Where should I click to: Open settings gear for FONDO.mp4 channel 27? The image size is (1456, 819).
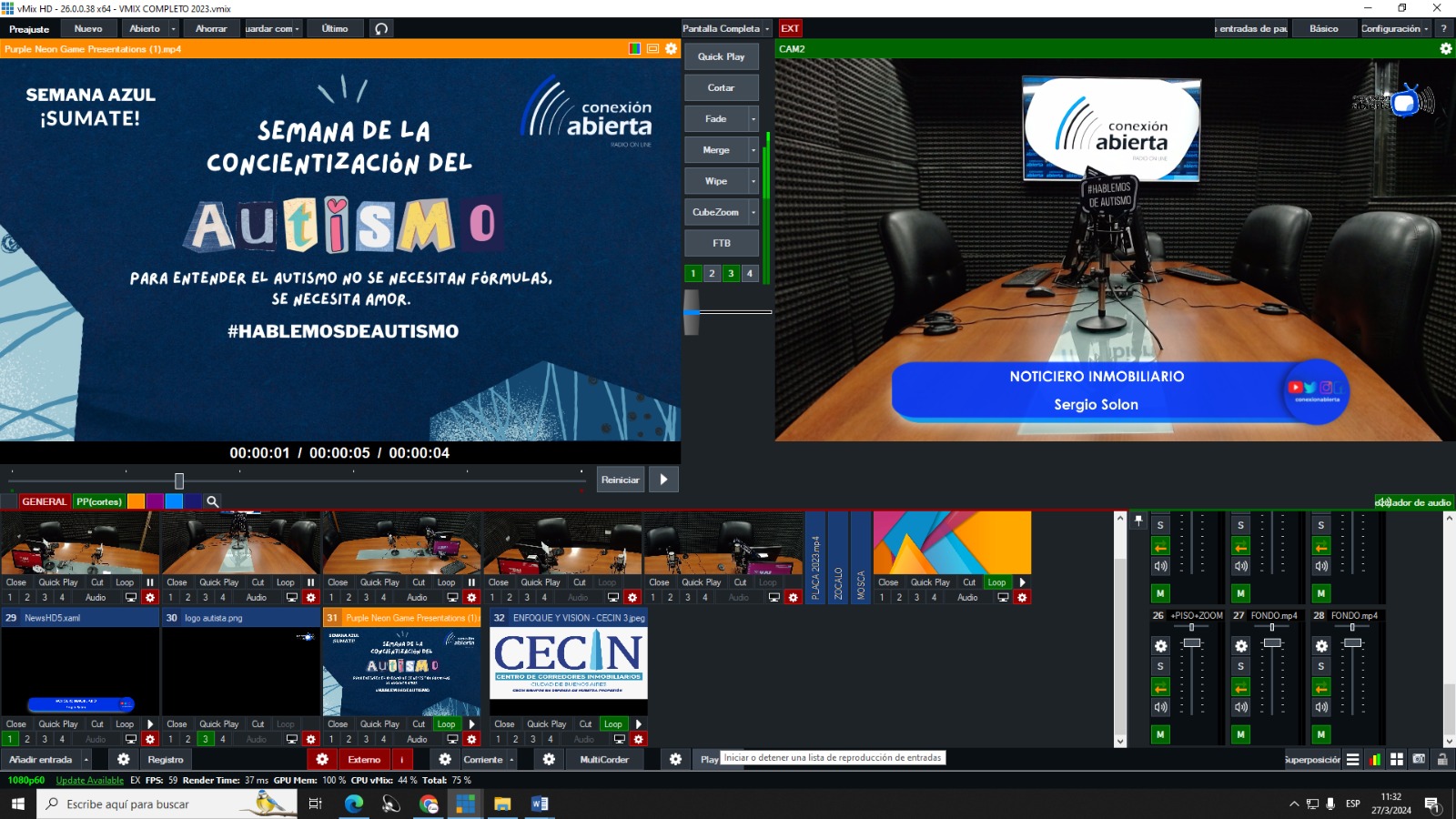[x=1241, y=646]
